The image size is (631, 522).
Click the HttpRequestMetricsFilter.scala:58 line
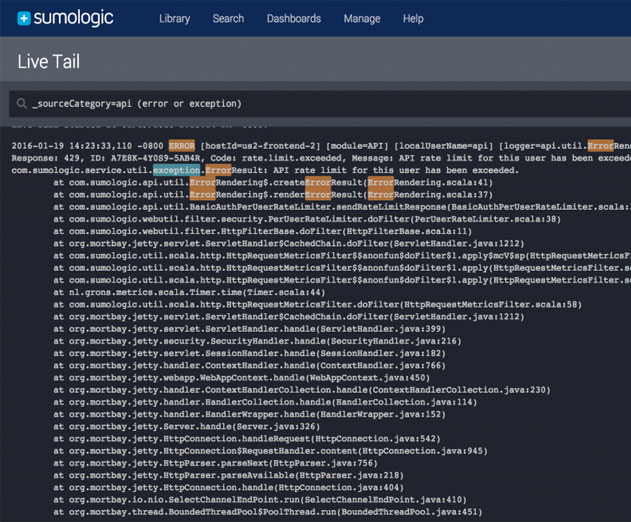coord(318,305)
